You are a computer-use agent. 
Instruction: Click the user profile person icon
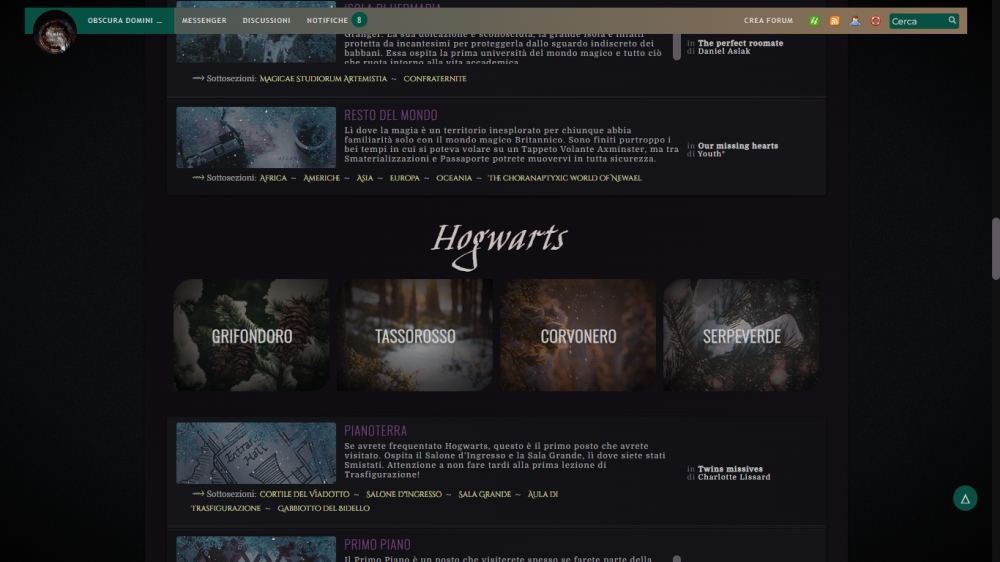coord(855,21)
